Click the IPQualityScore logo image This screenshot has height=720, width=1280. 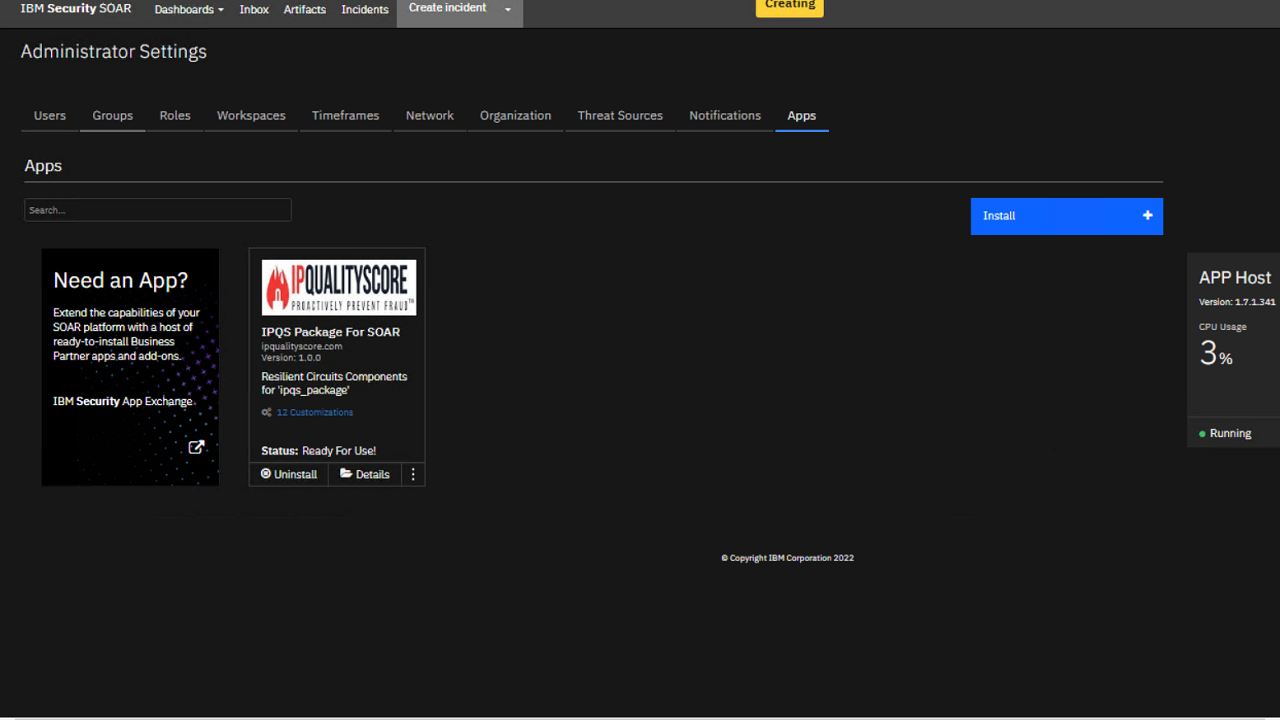click(338, 288)
